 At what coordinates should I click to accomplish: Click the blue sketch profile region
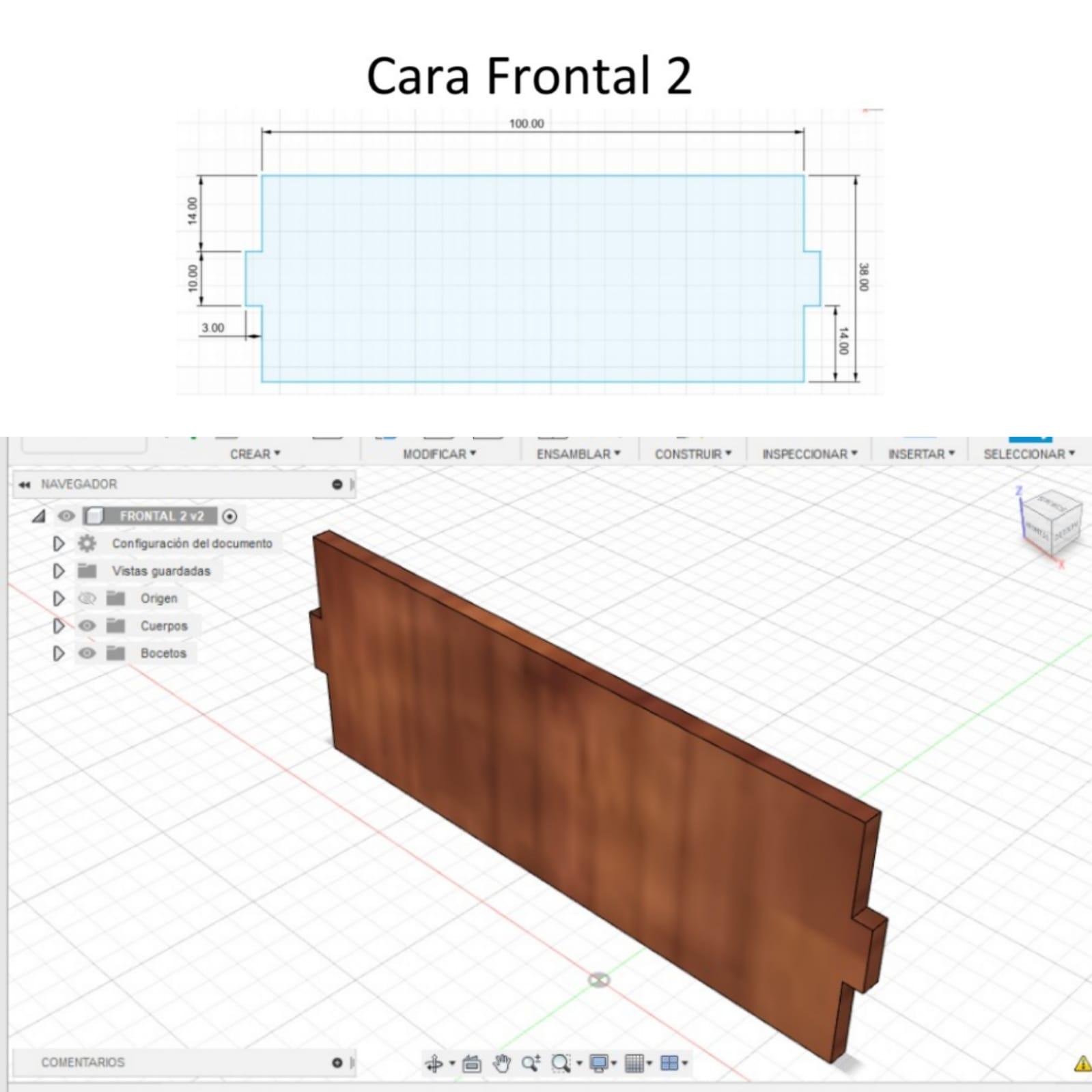click(x=533, y=279)
